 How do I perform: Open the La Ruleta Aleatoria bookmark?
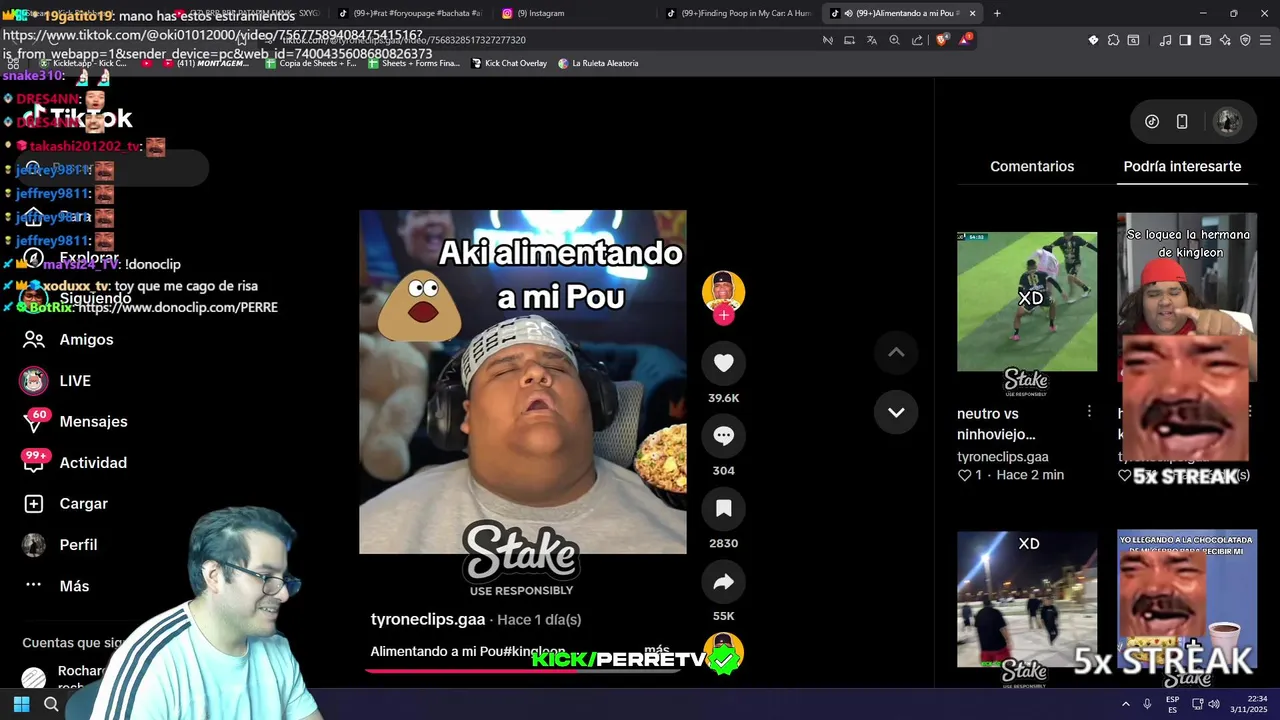point(598,63)
